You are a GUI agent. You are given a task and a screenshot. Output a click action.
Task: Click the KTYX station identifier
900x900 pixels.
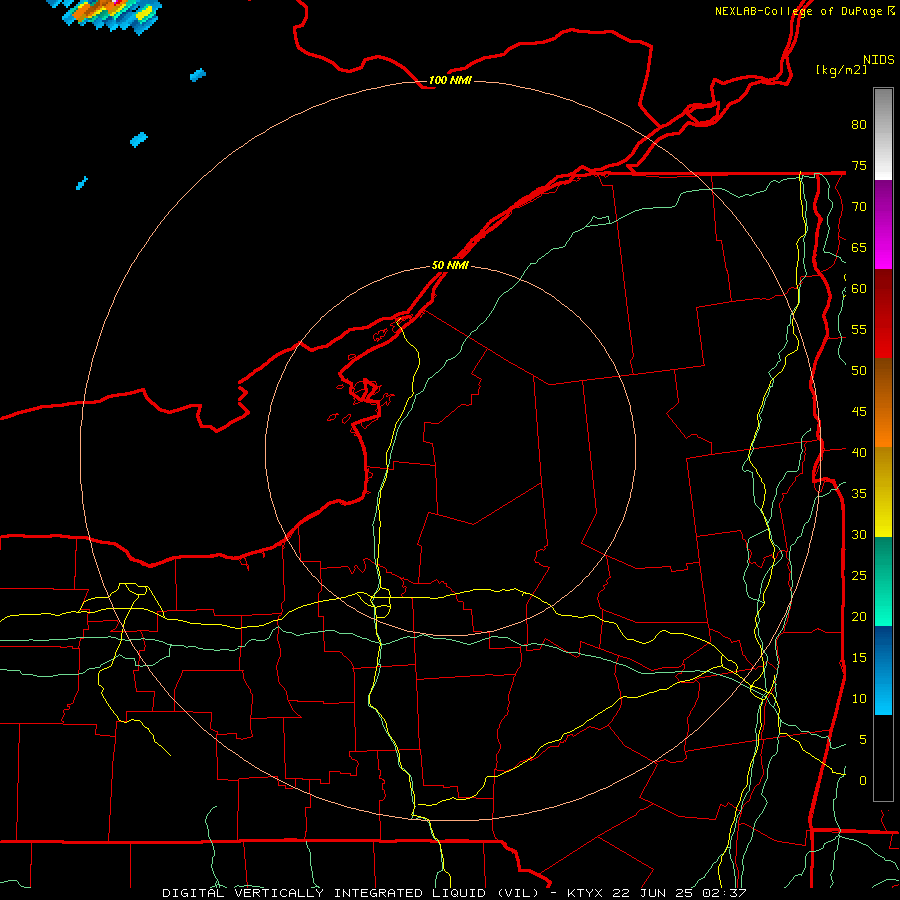[588, 893]
